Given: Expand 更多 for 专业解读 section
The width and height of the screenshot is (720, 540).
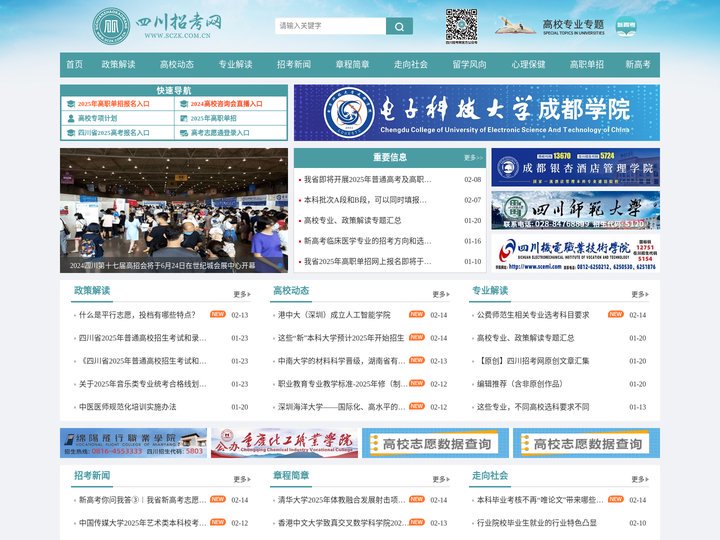Looking at the screenshot, I should point(640,294).
